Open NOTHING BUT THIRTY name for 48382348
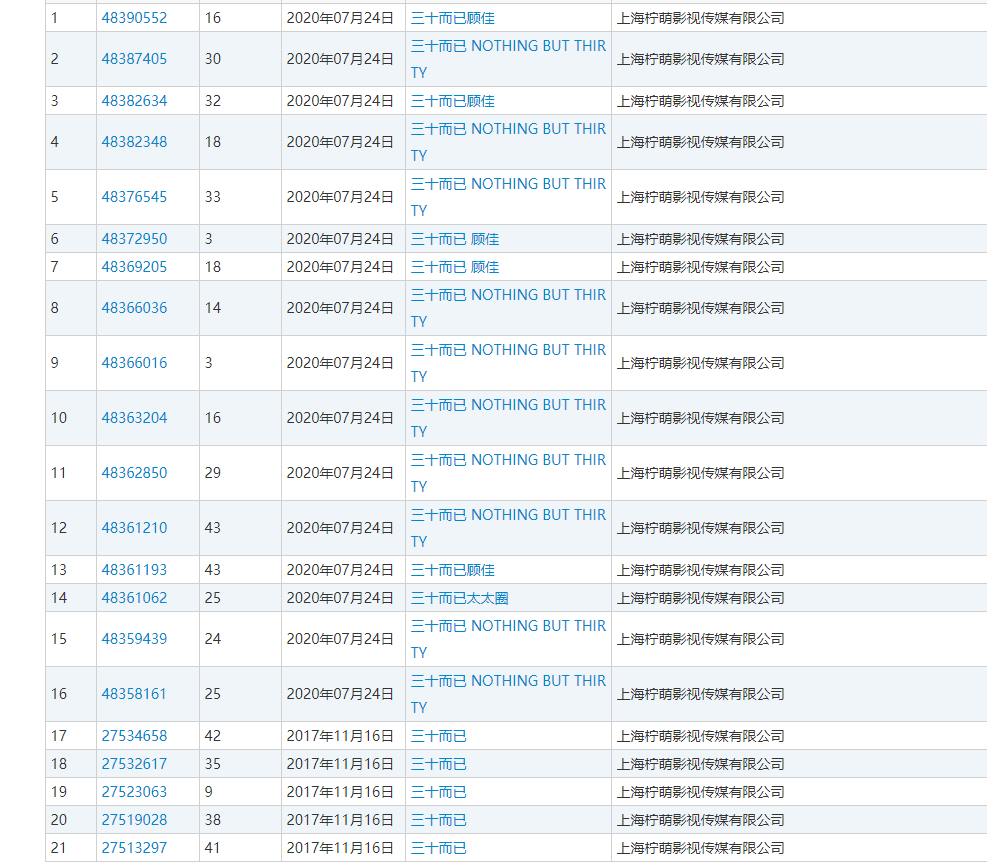 click(x=508, y=130)
